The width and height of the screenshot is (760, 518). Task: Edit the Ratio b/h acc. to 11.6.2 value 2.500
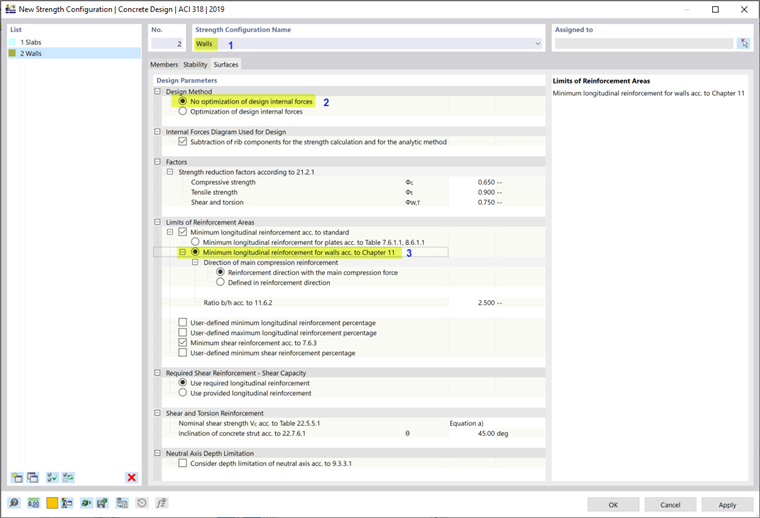[x=486, y=302]
